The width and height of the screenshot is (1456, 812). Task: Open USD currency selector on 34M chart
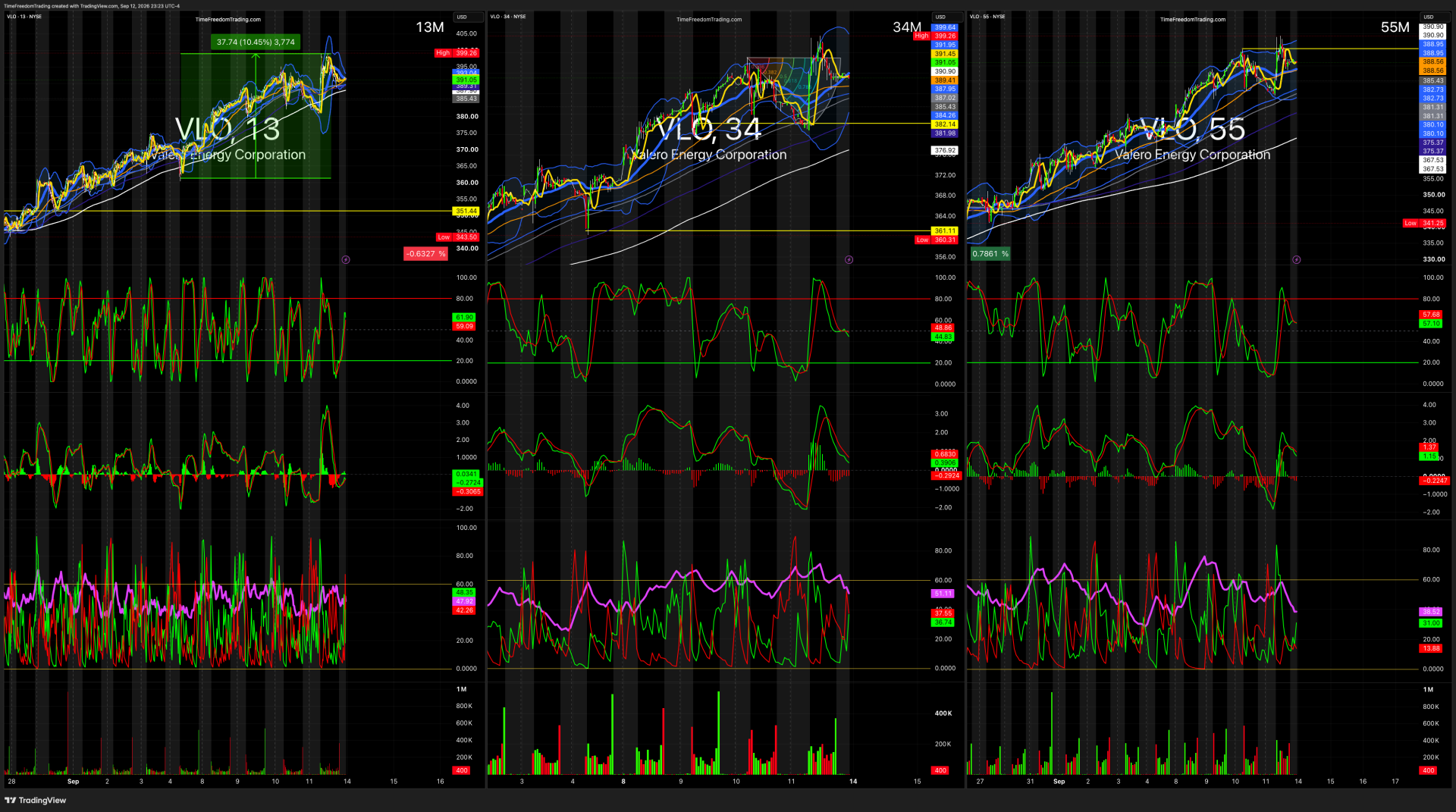click(940, 17)
